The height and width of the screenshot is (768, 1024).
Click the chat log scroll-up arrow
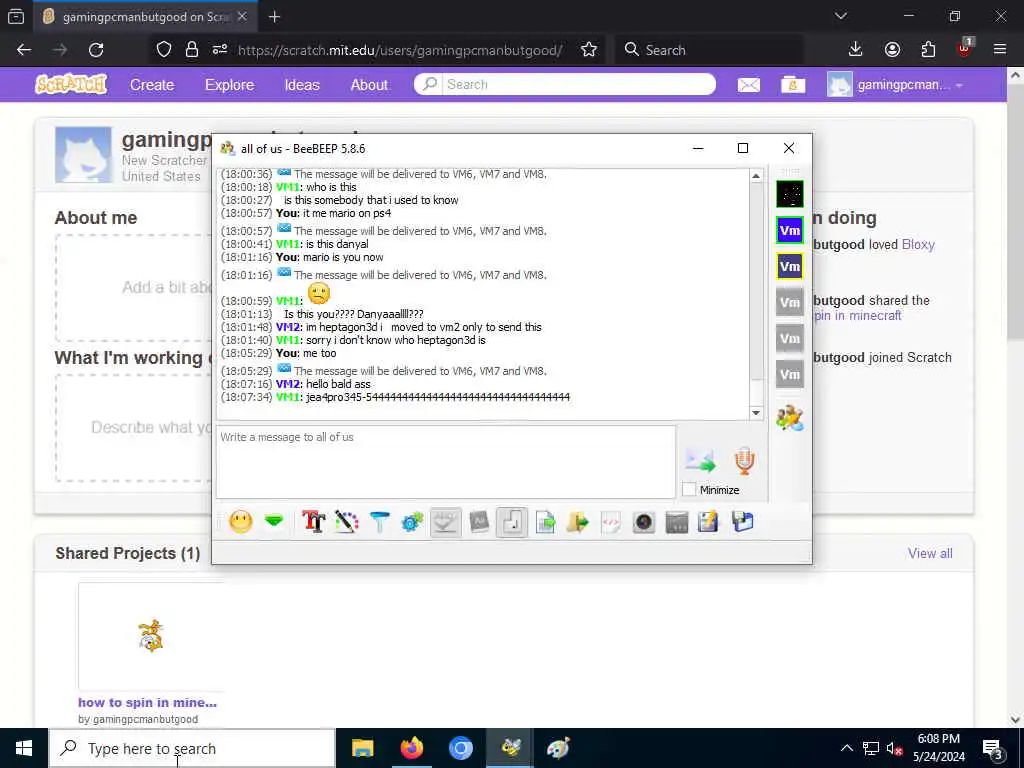(x=756, y=176)
